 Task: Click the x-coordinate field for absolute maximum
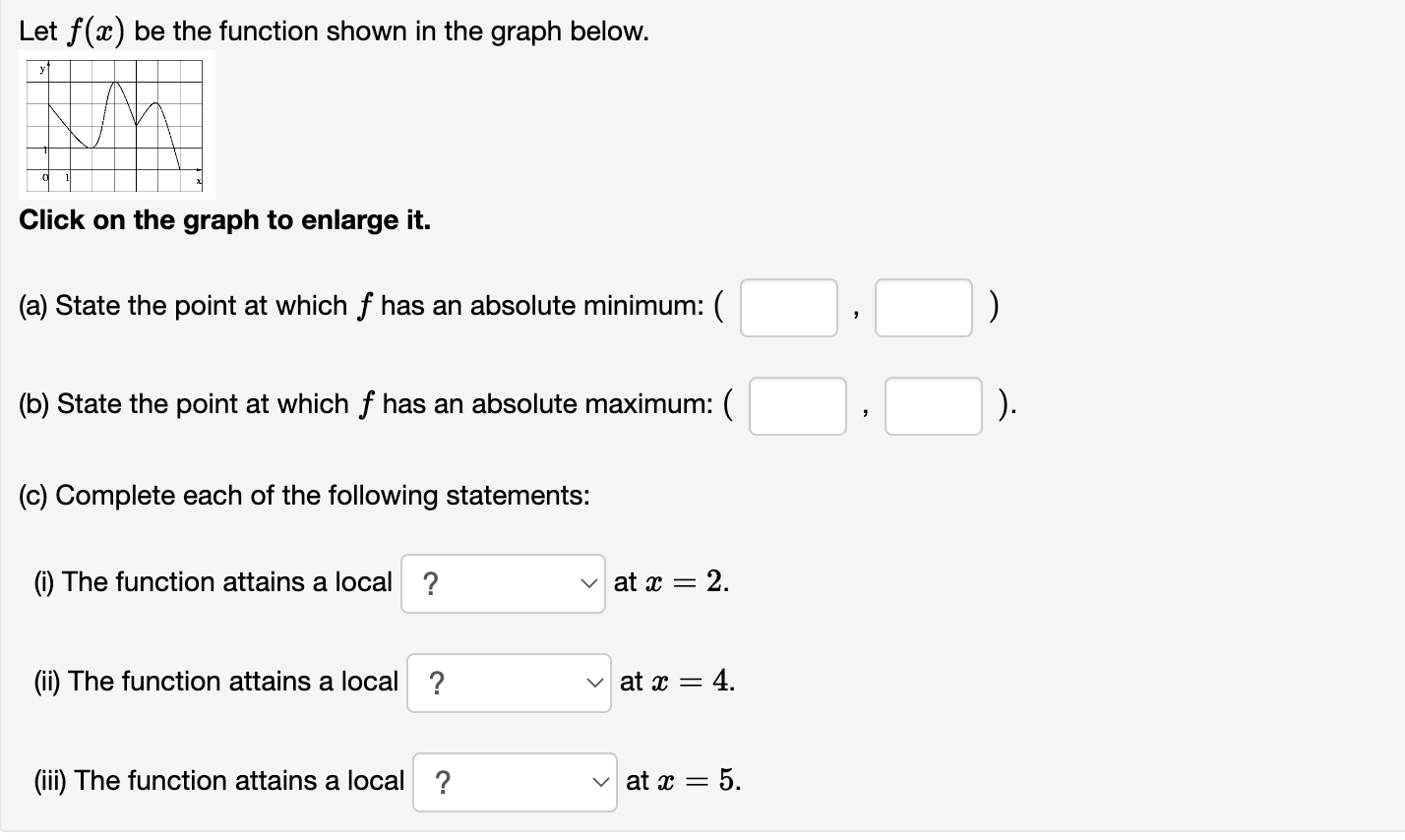797,406
